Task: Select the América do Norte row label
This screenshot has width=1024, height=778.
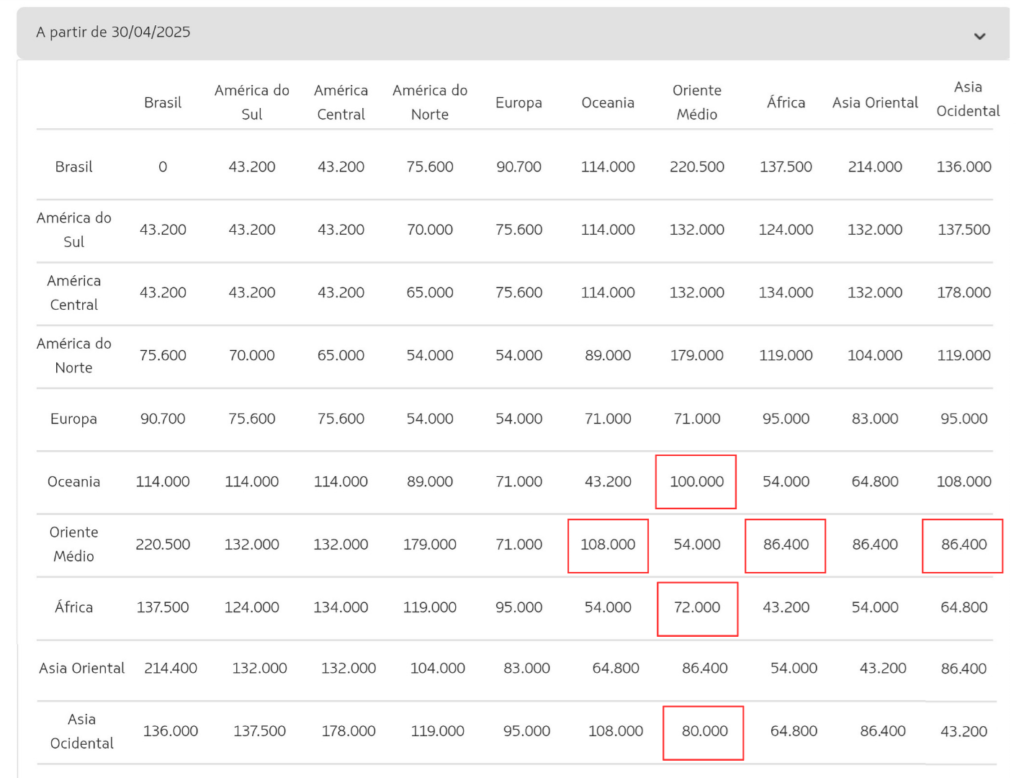Action: point(74,355)
